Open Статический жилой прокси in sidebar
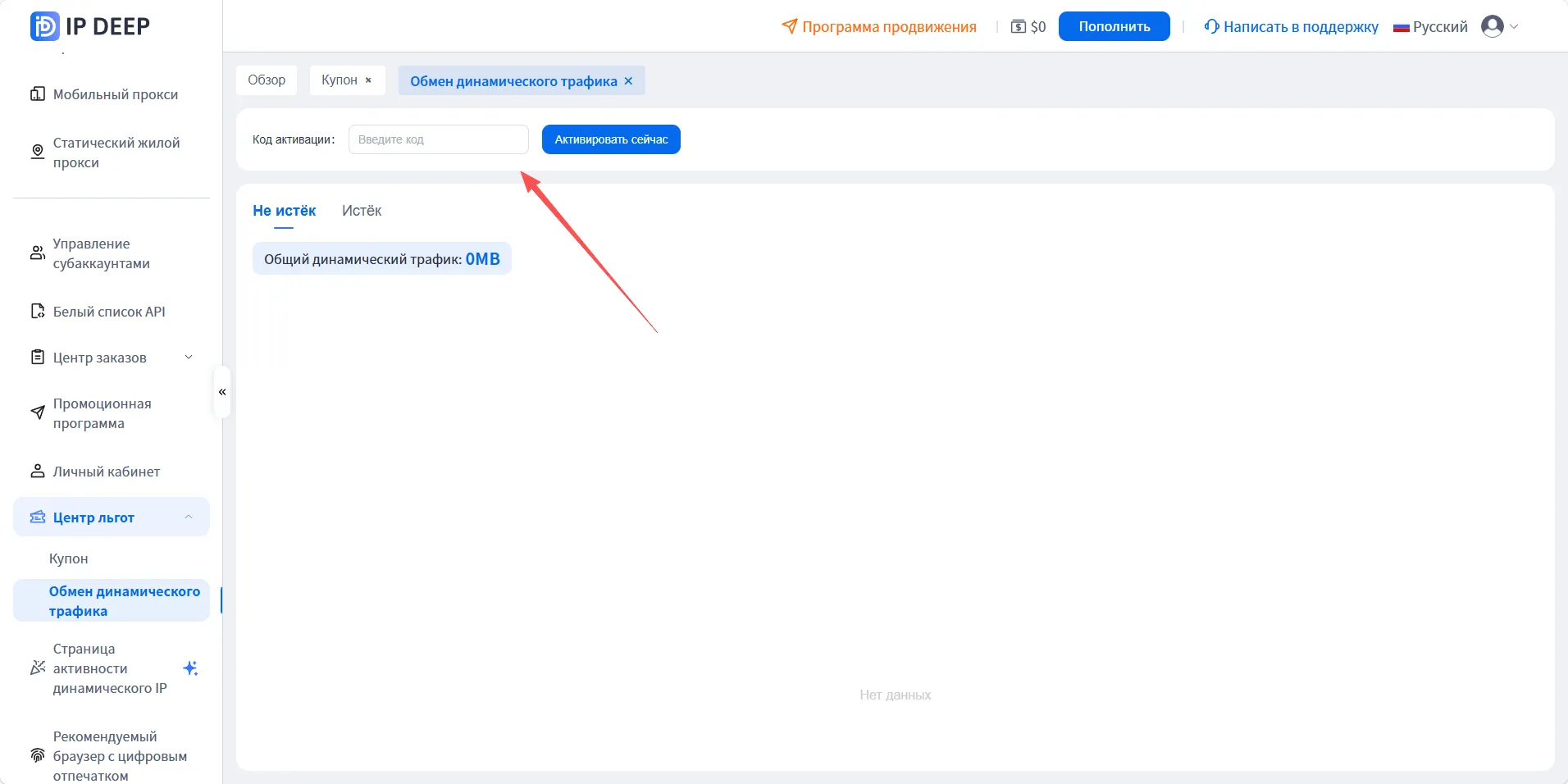The height and width of the screenshot is (784, 1568). point(112,153)
